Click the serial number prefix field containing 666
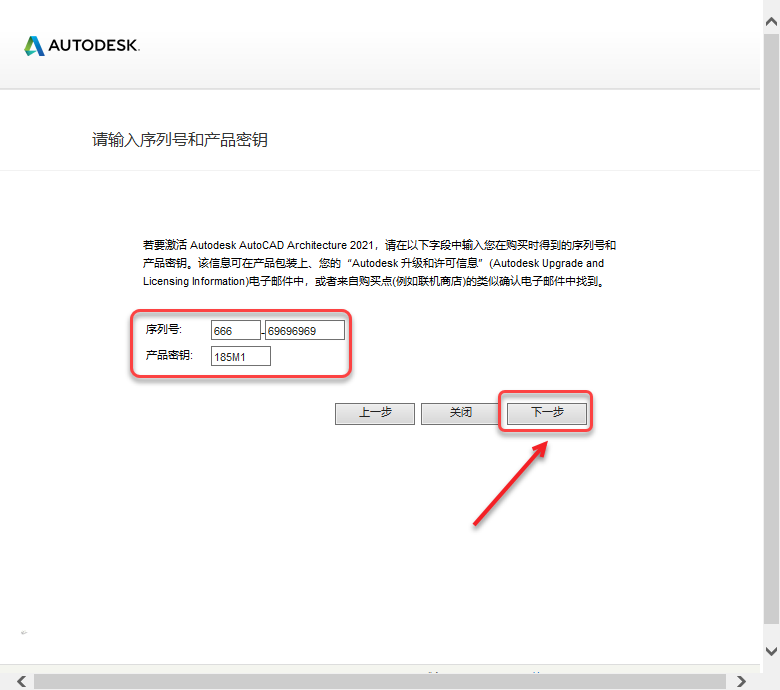The width and height of the screenshot is (780, 690). 236,330
